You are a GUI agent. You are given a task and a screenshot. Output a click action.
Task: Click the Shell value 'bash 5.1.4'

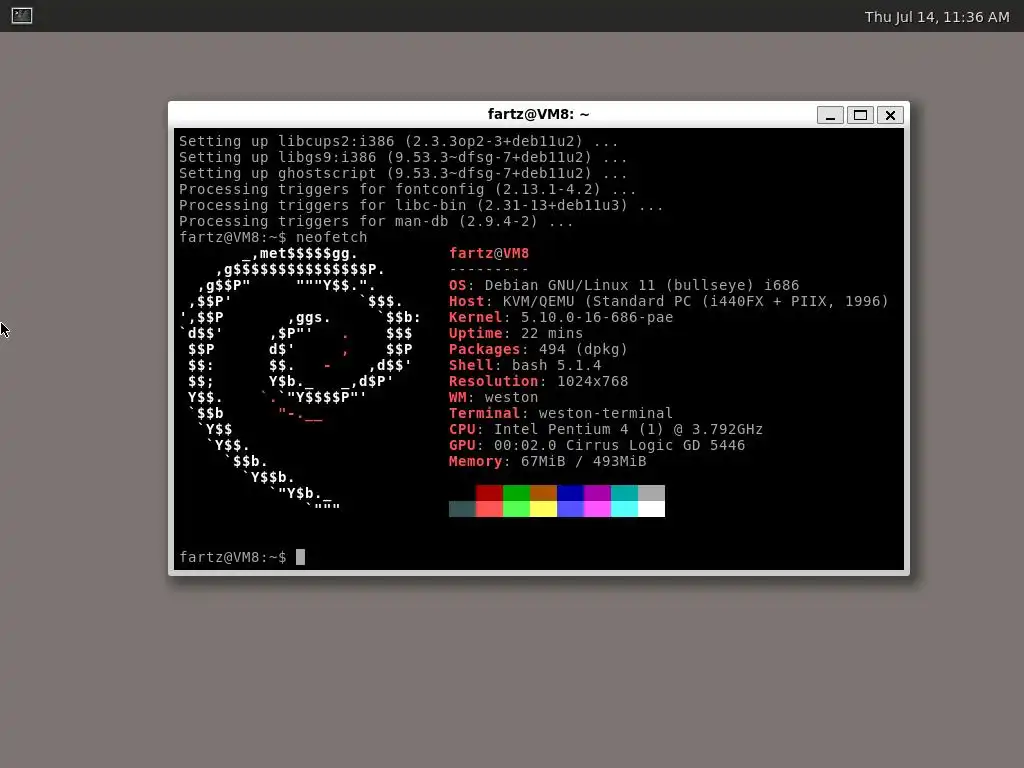(556, 365)
